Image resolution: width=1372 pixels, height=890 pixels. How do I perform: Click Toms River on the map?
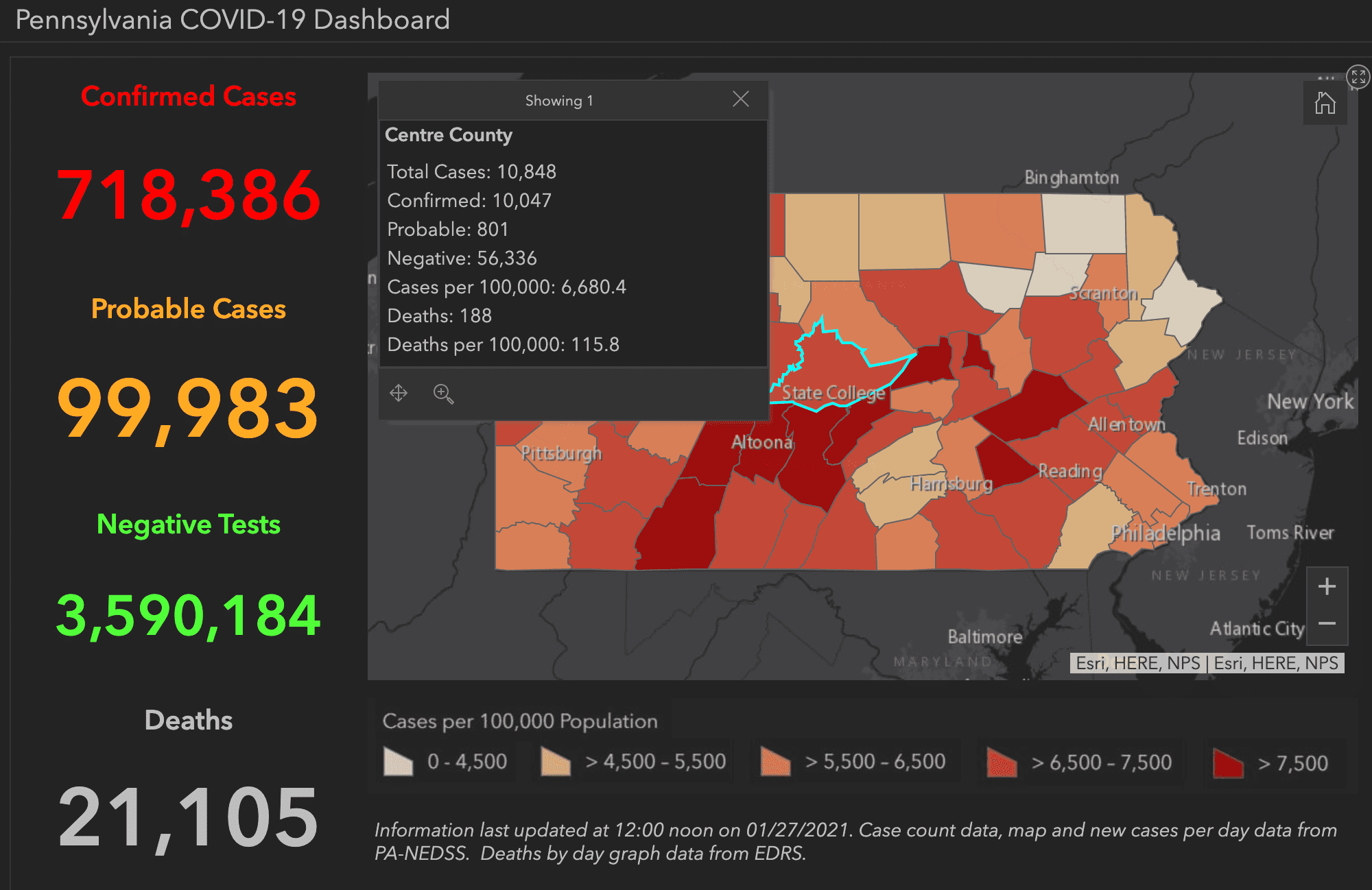pos(1290,532)
